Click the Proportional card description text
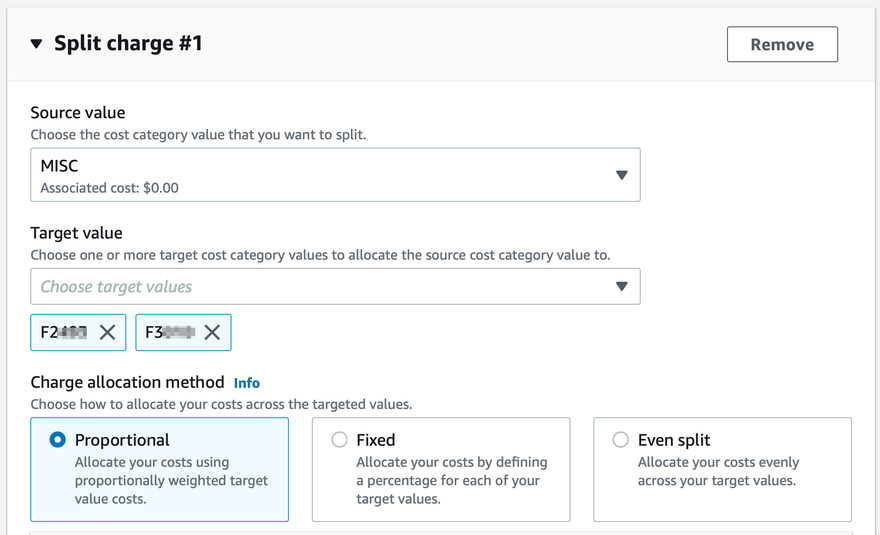This screenshot has height=535, width=880. [171, 481]
